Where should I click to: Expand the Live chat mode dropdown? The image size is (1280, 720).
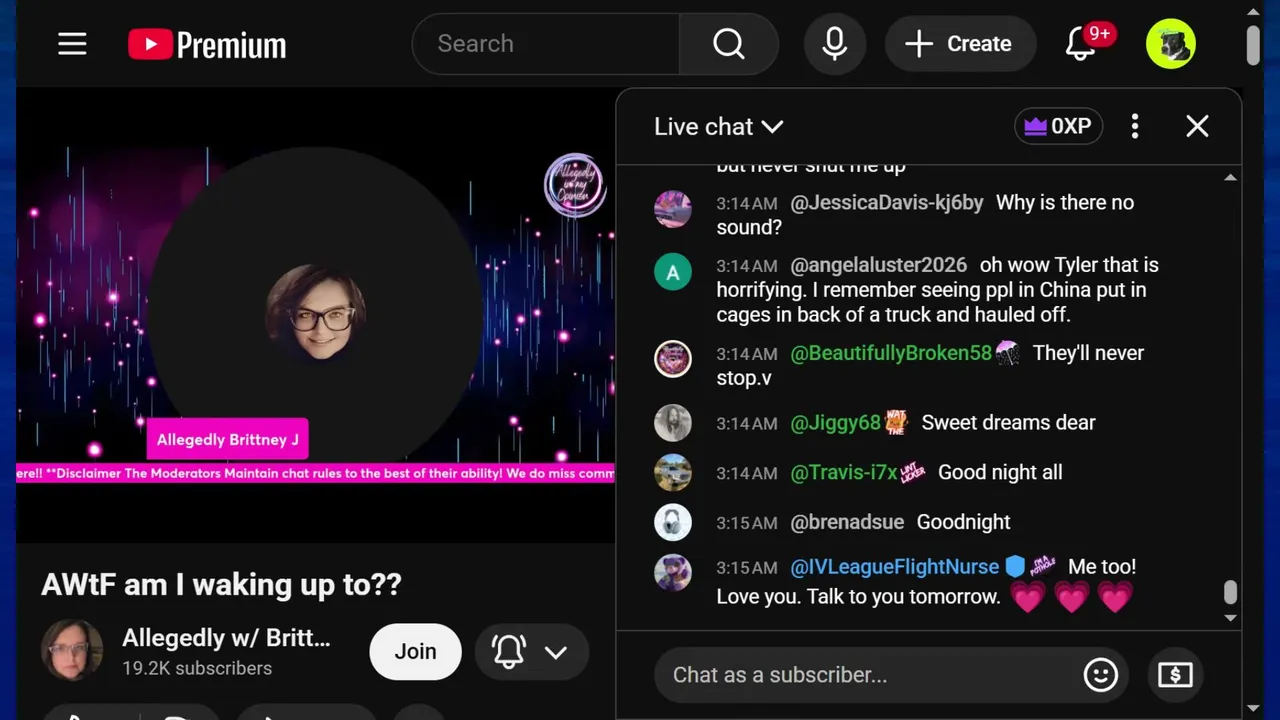[718, 127]
